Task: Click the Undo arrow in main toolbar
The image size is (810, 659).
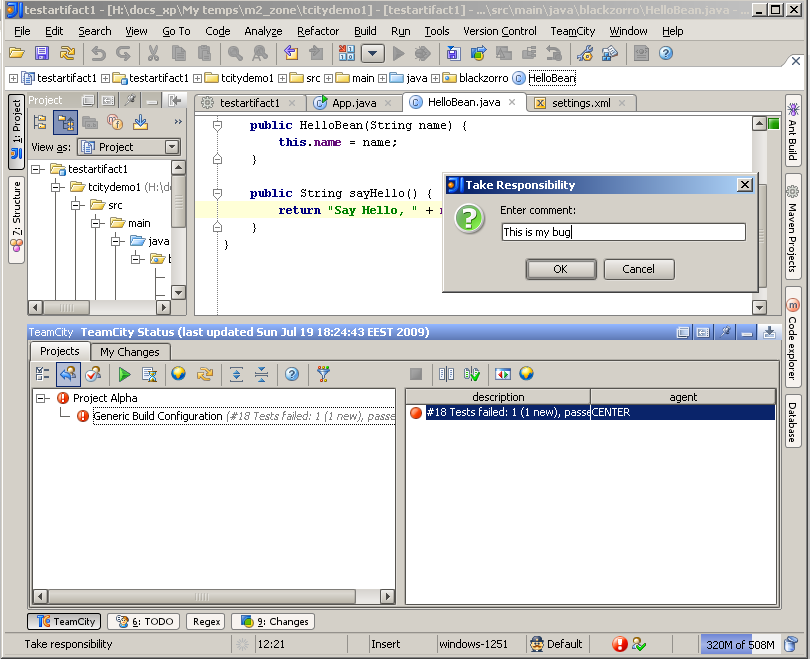Action: pyautogui.click(x=98, y=53)
